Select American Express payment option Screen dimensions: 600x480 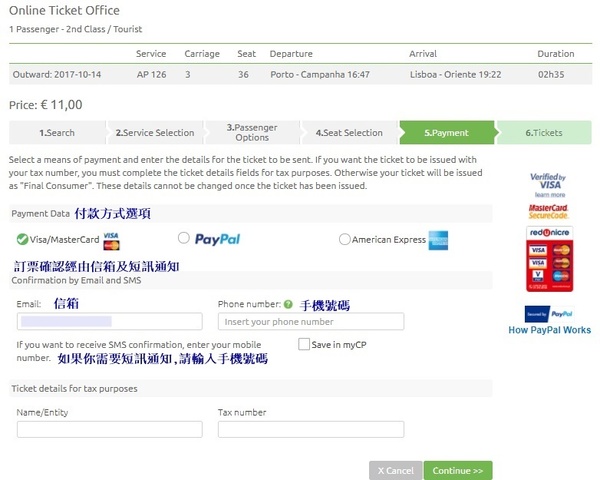[345, 240]
